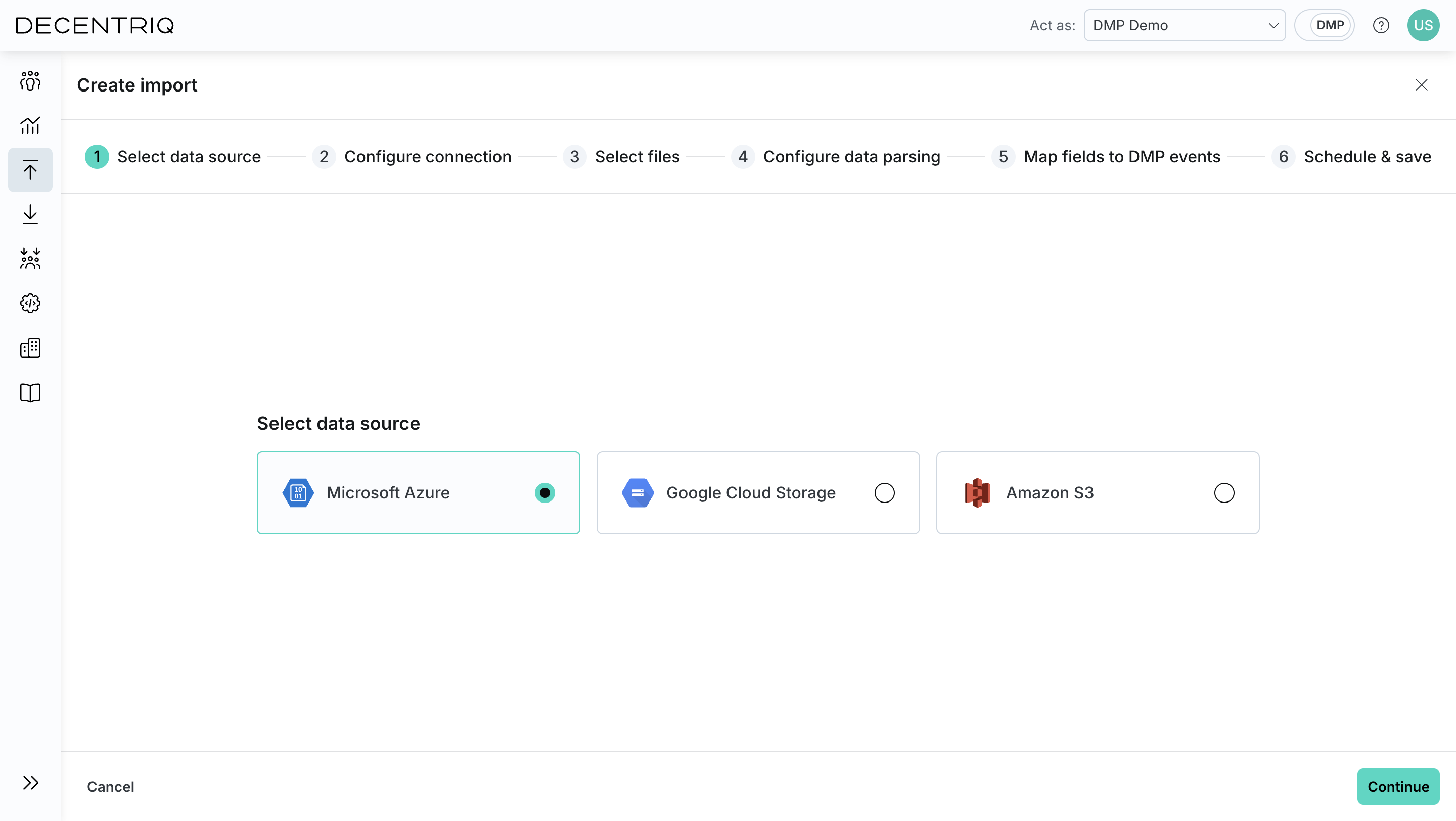The image size is (1456, 821).
Task: Click the Microsoft Azure card label
Action: [x=388, y=493]
